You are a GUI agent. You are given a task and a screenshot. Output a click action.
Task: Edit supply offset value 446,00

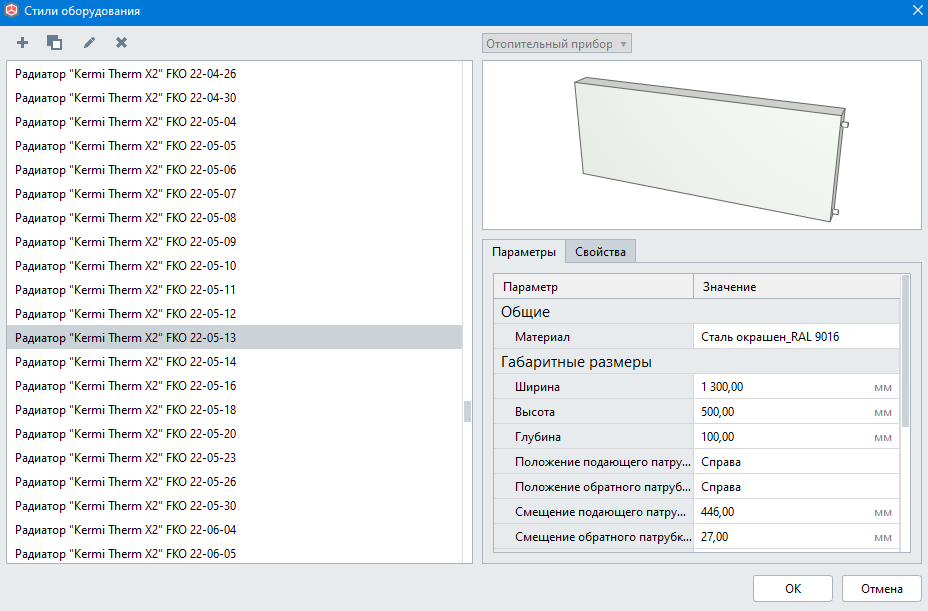tap(797, 512)
